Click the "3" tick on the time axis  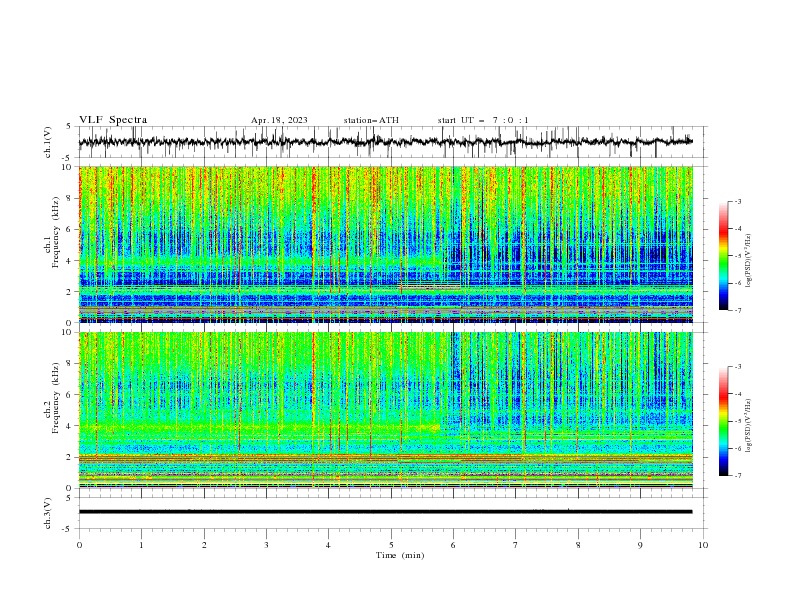(266, 545)
